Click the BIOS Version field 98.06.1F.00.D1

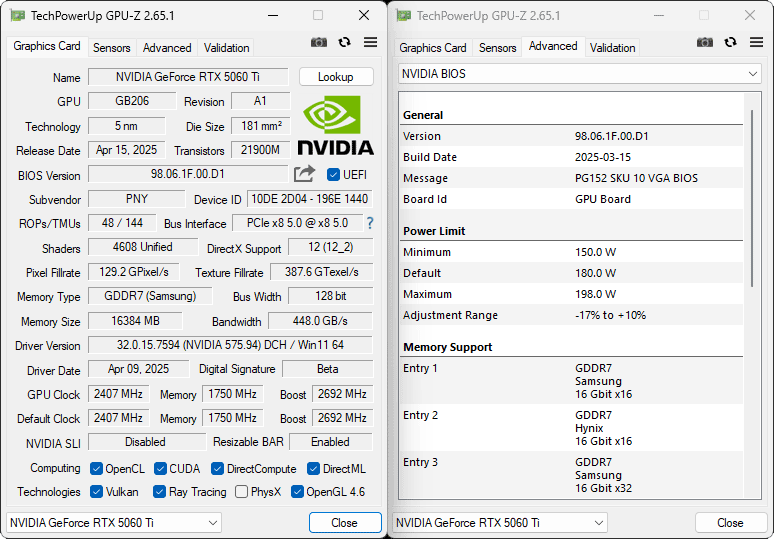point(188,174)
